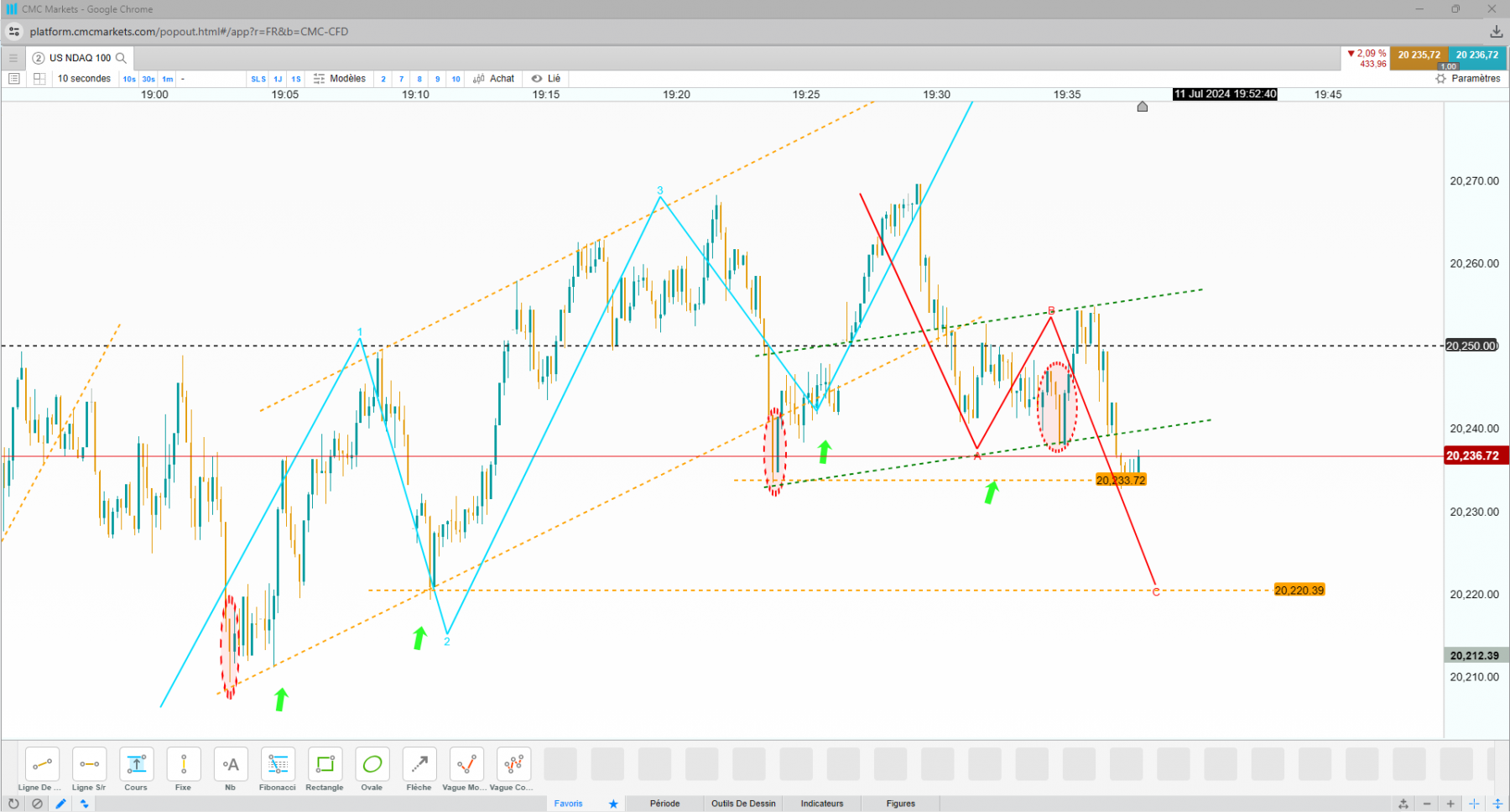Toggle the Lié linked chart option
This screenshot has height=812, width=1510.
tap(546, 79)
